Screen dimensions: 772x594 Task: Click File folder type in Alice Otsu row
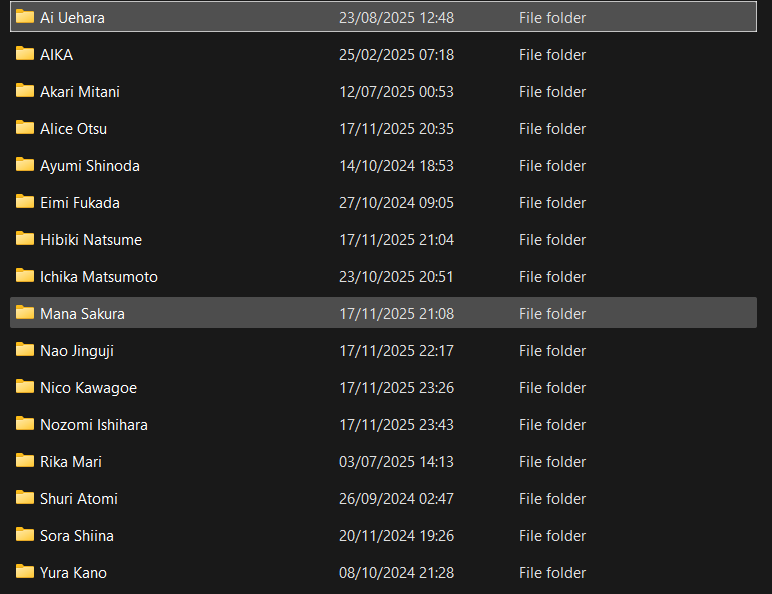(x=552, y=129)
